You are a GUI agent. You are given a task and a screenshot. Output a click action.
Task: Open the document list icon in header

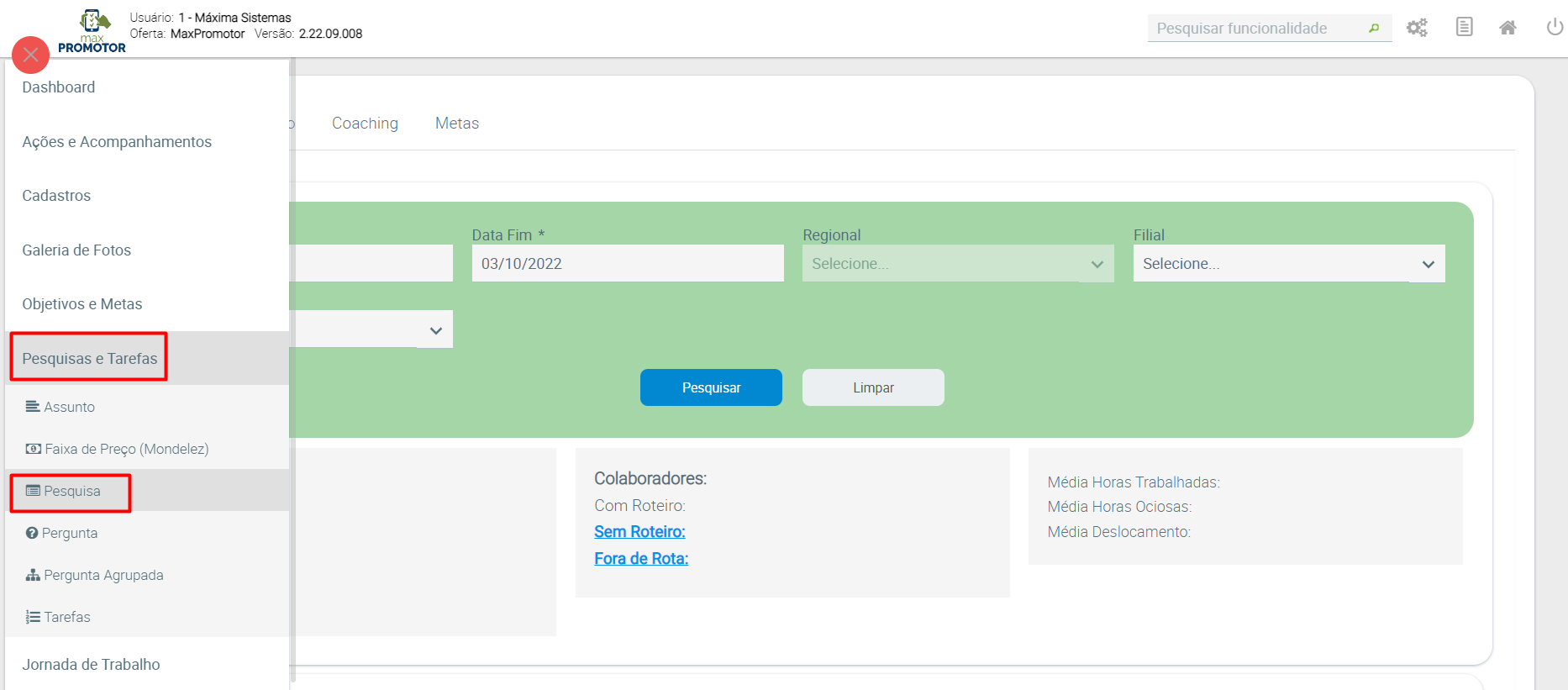tap(1464, 28)
